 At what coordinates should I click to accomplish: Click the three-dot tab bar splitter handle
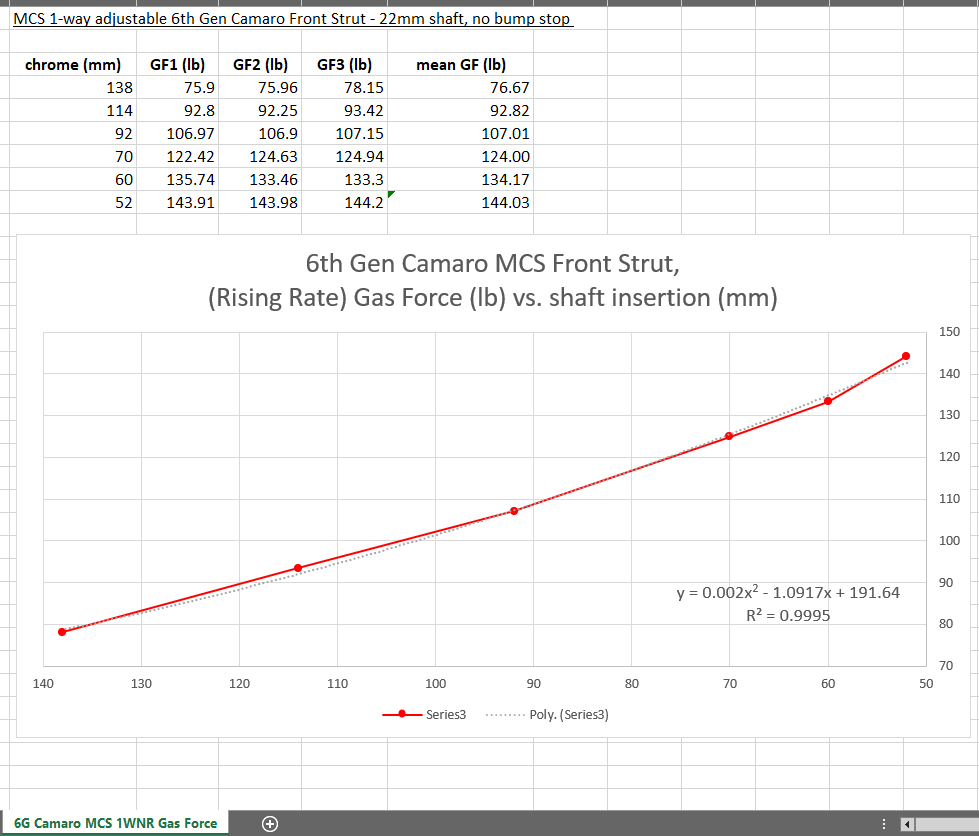pos(883,824)
